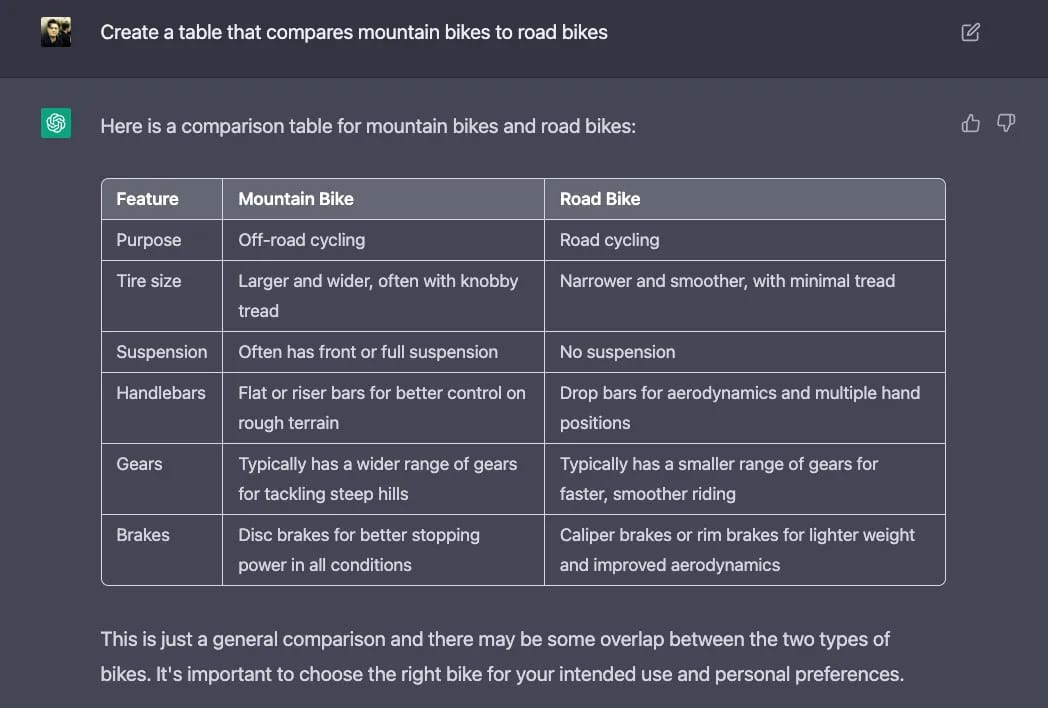Click the 'Caliper brakes or rim brakes' cell
This screenshot has width=1048, height=708.
pyautogui.click(x=737, y=549)
